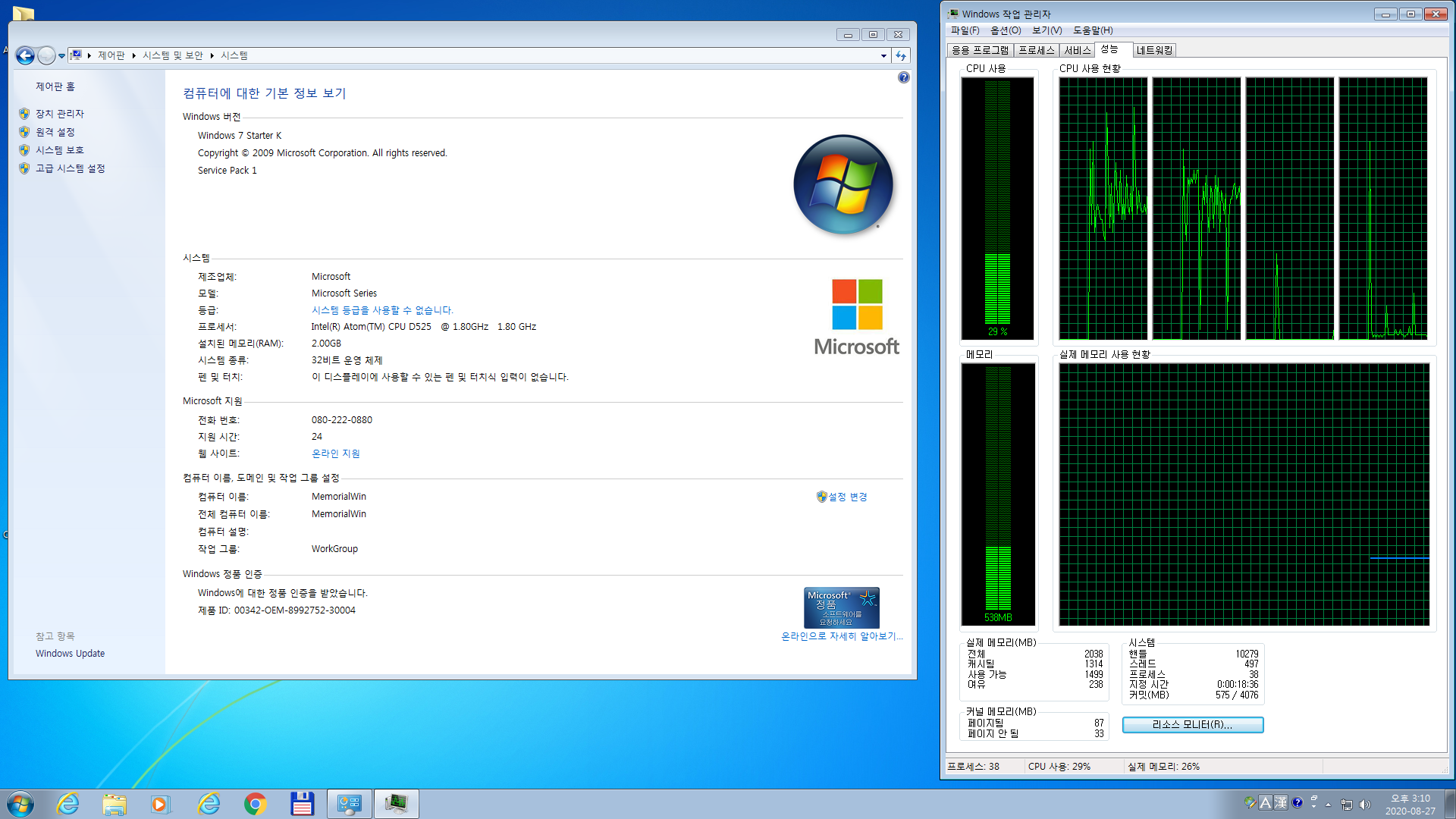
Task: Open 원격 설정 from the sidebar
Action: 55,132
